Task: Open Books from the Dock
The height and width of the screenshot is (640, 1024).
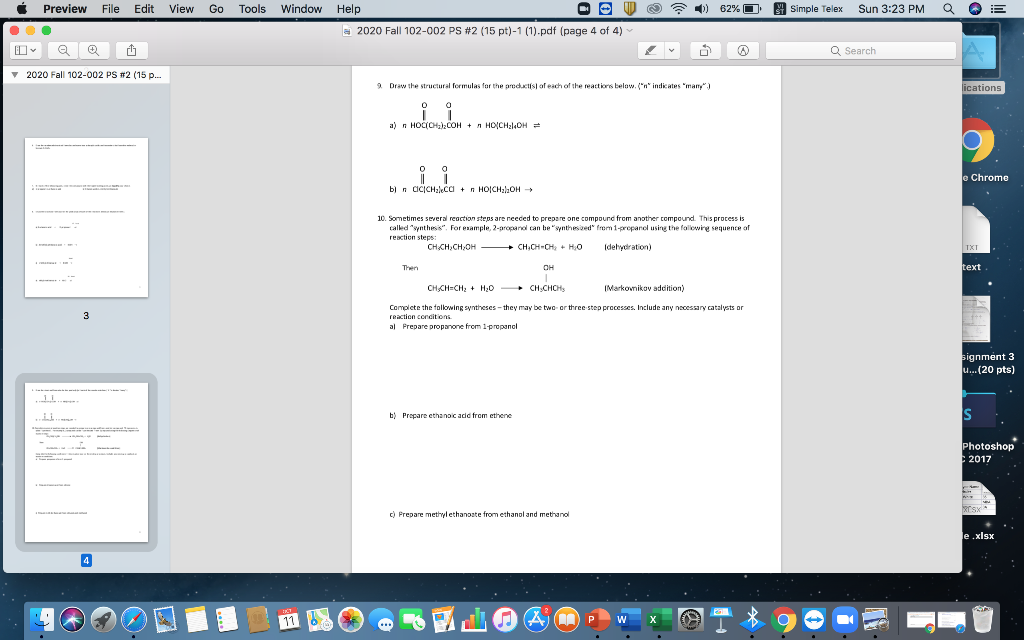Action: tap(567, 619)
